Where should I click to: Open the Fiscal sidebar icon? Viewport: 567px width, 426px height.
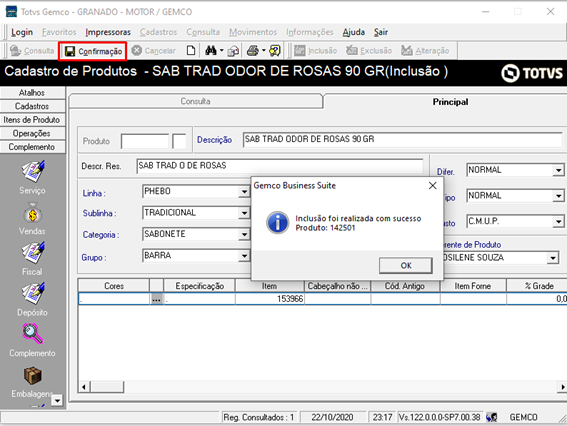(33, 253)
